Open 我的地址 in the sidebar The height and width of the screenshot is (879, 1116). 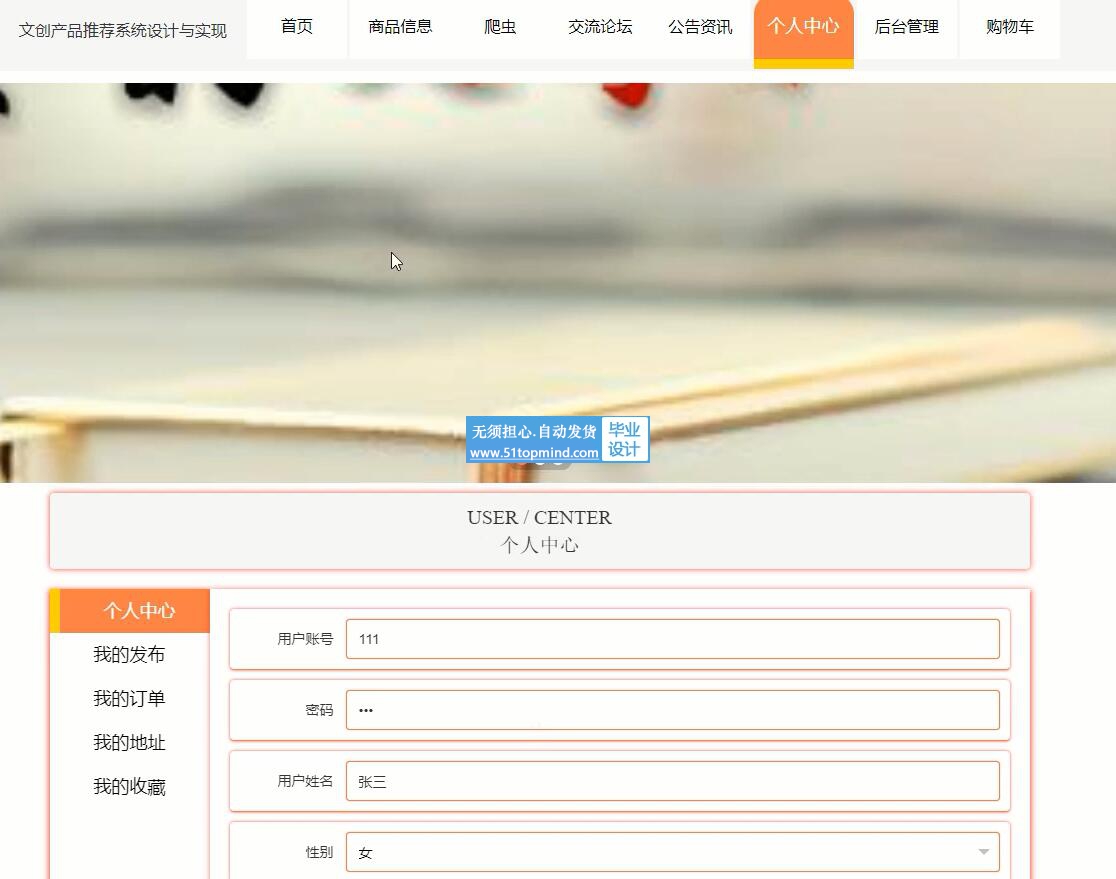click(129, 743)
